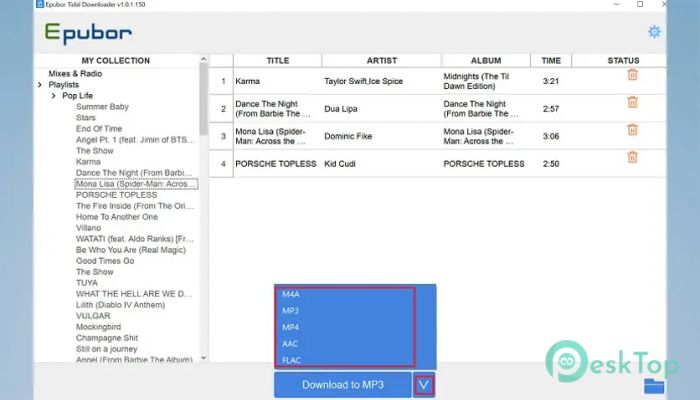The height and width of the screenshot is (400, 700).
Task: Select Mona Lisa (Spider-Man) in sidebar
Action: 136,184
